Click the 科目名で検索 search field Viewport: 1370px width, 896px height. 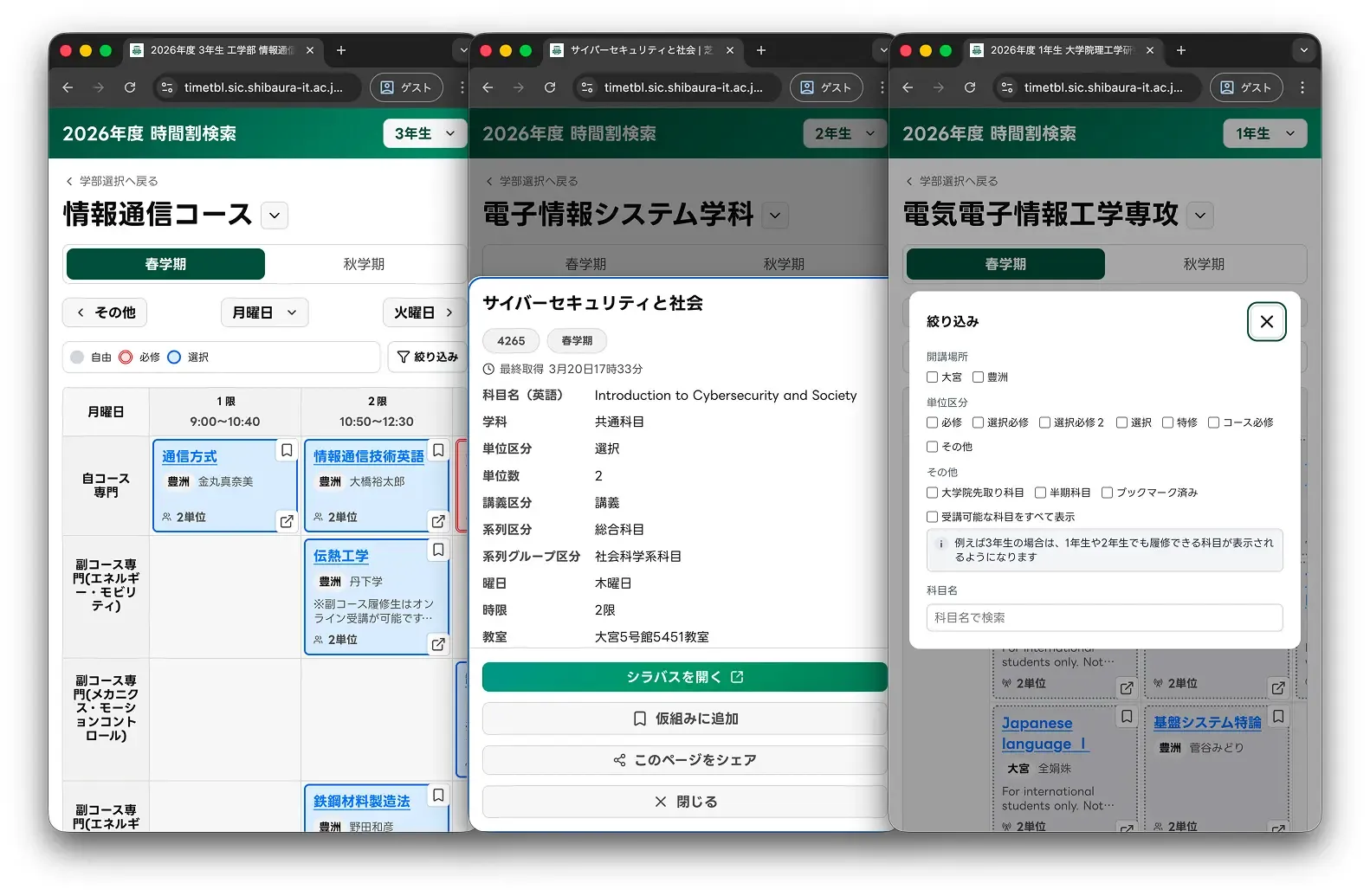[x=1104, y=617]
